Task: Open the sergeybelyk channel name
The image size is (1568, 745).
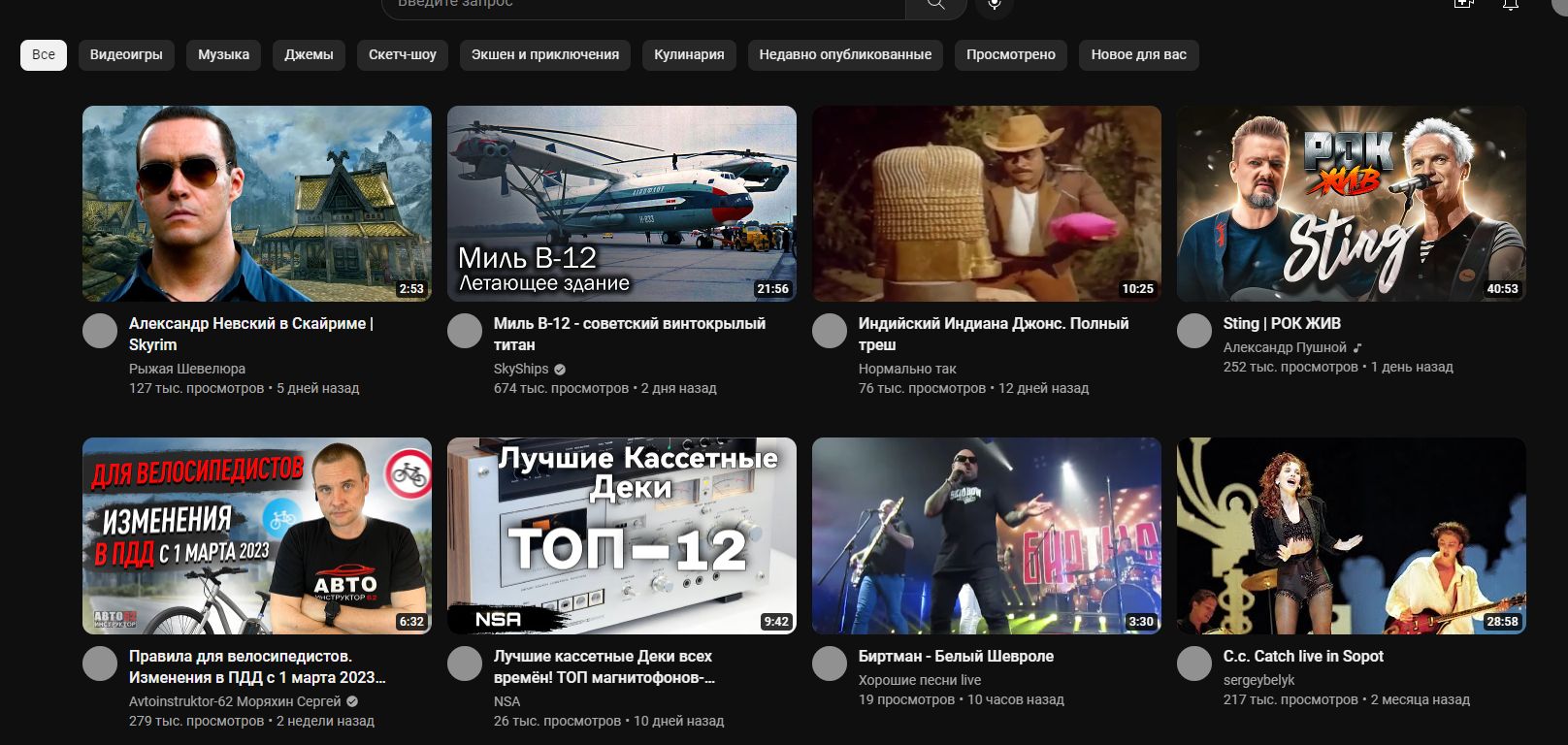Action: 1258,680
